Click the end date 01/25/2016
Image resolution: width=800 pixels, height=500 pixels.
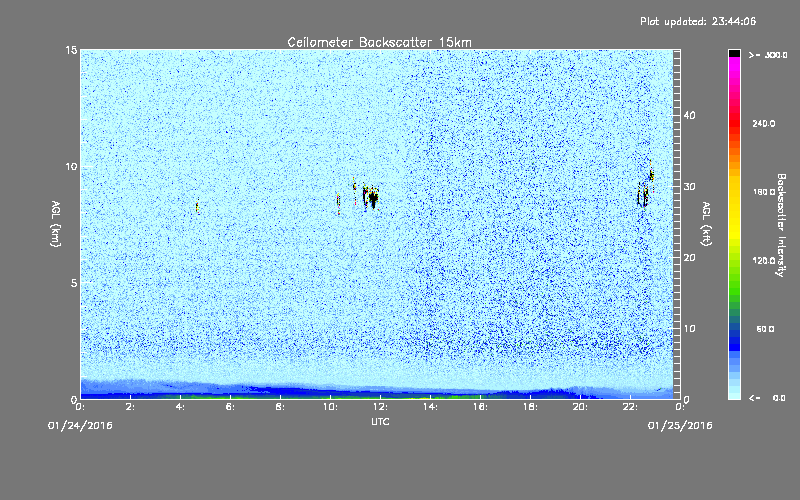(680, 426)
